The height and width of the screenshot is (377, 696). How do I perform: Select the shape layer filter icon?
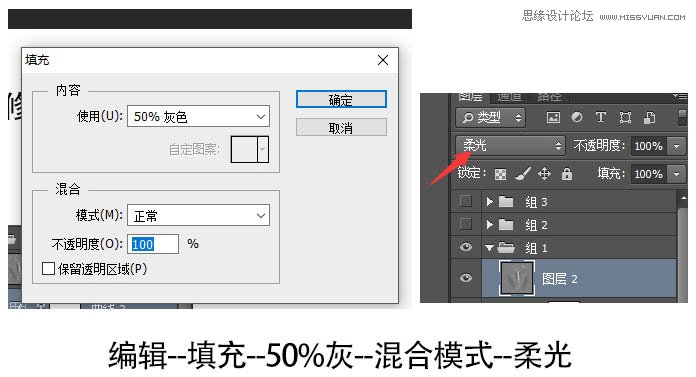625,118
